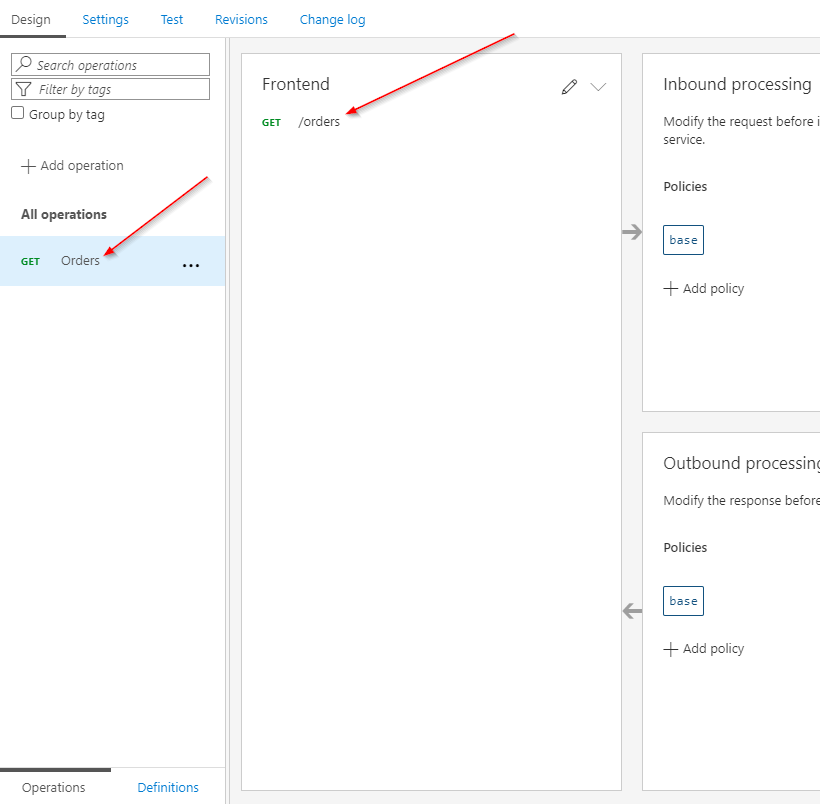Select the base policy in Inbound processing
The width and height of the screenshot is (820, 804).
[x=683, y=240]
